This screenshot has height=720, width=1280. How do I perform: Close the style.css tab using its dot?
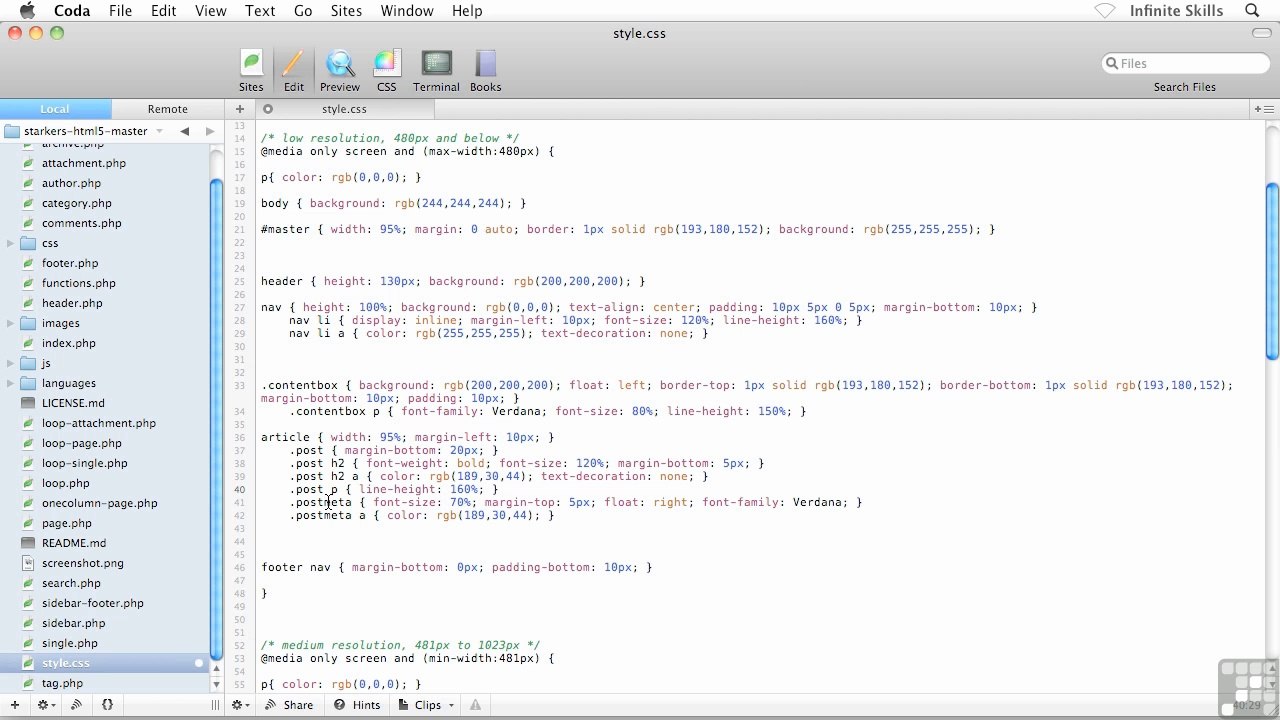pos(268,109)
